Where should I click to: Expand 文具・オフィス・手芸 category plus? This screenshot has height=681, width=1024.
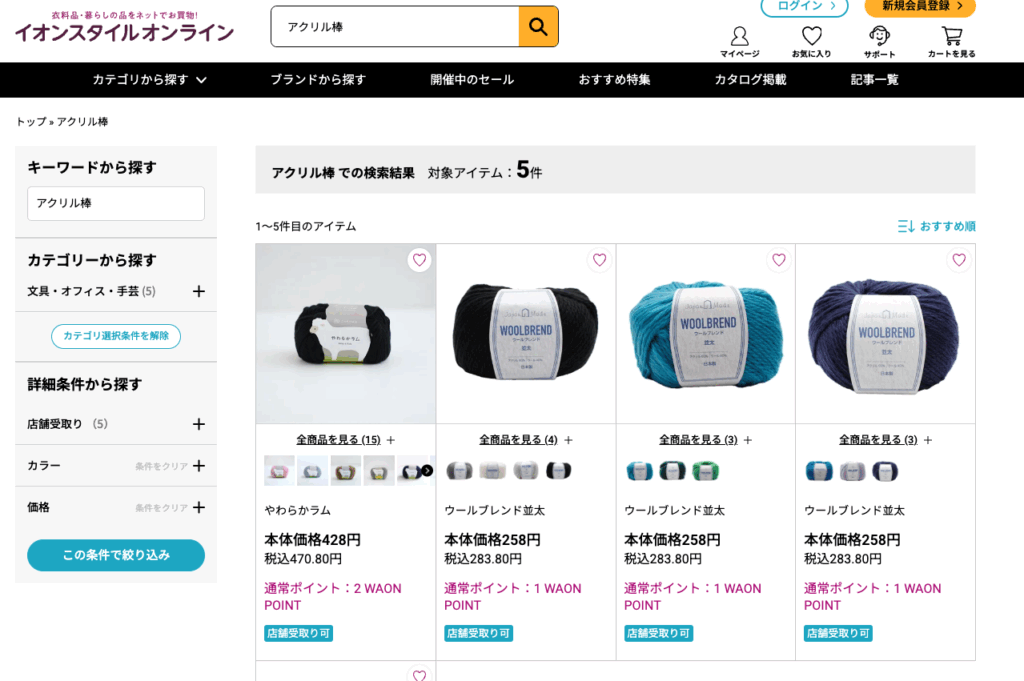point(199,291)
